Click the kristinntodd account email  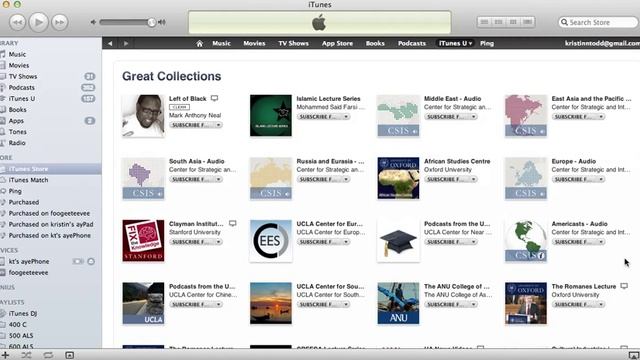click(x=602, y=43)
